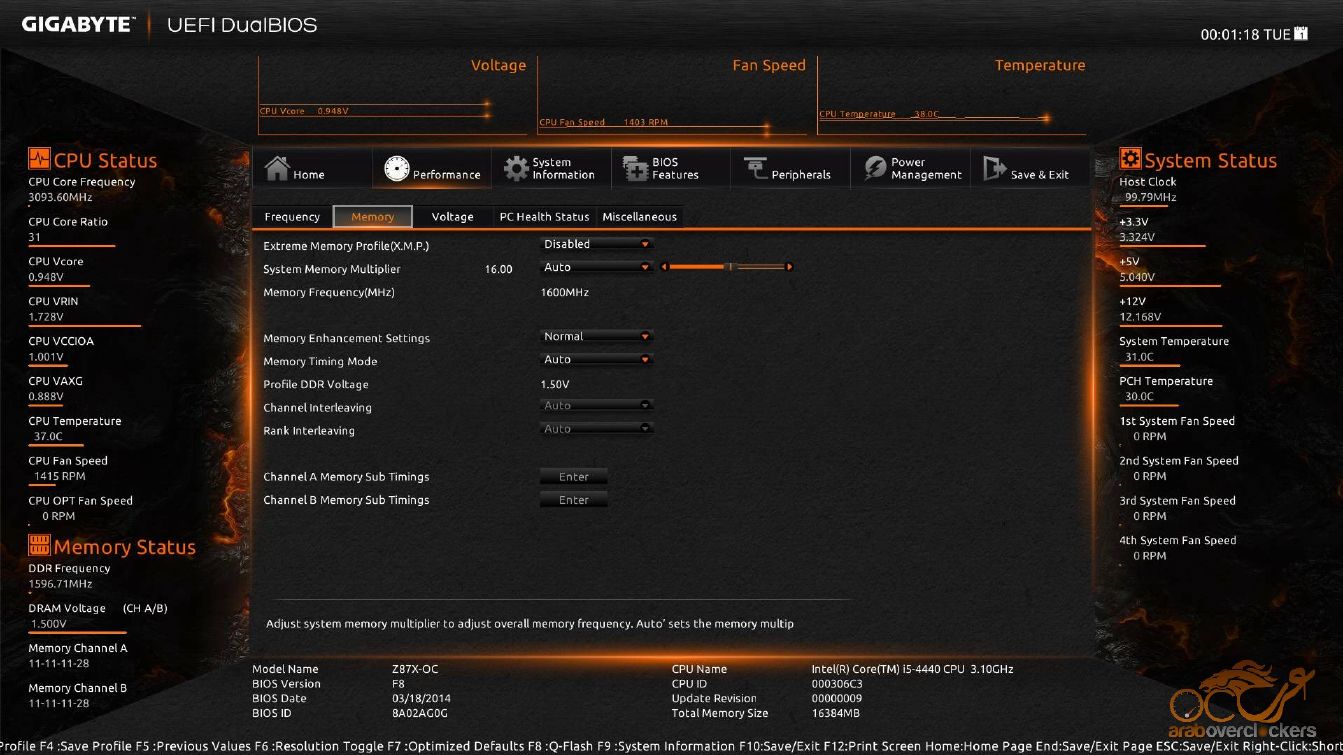Click the BIOS Features chip icon

[635, 168]
